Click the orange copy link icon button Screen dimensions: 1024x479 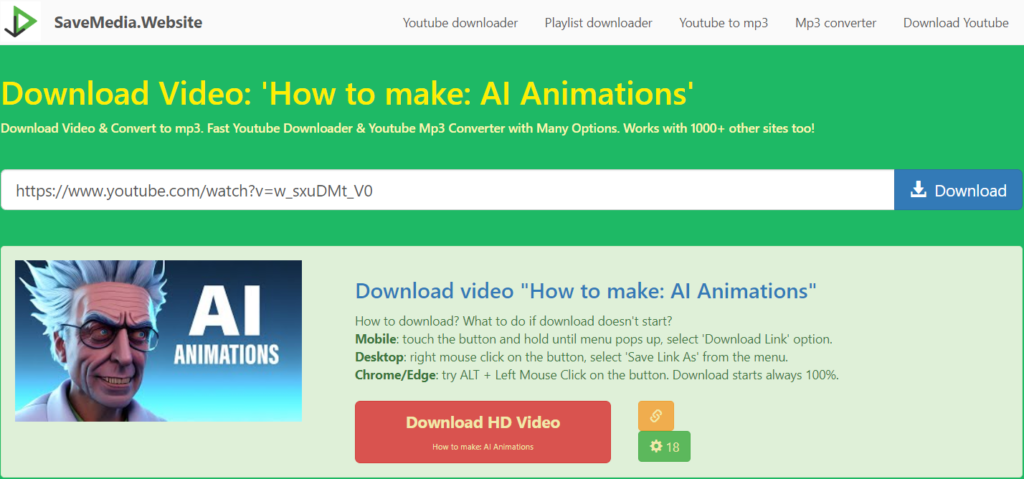pyautogui.click(x=656, y=416)
